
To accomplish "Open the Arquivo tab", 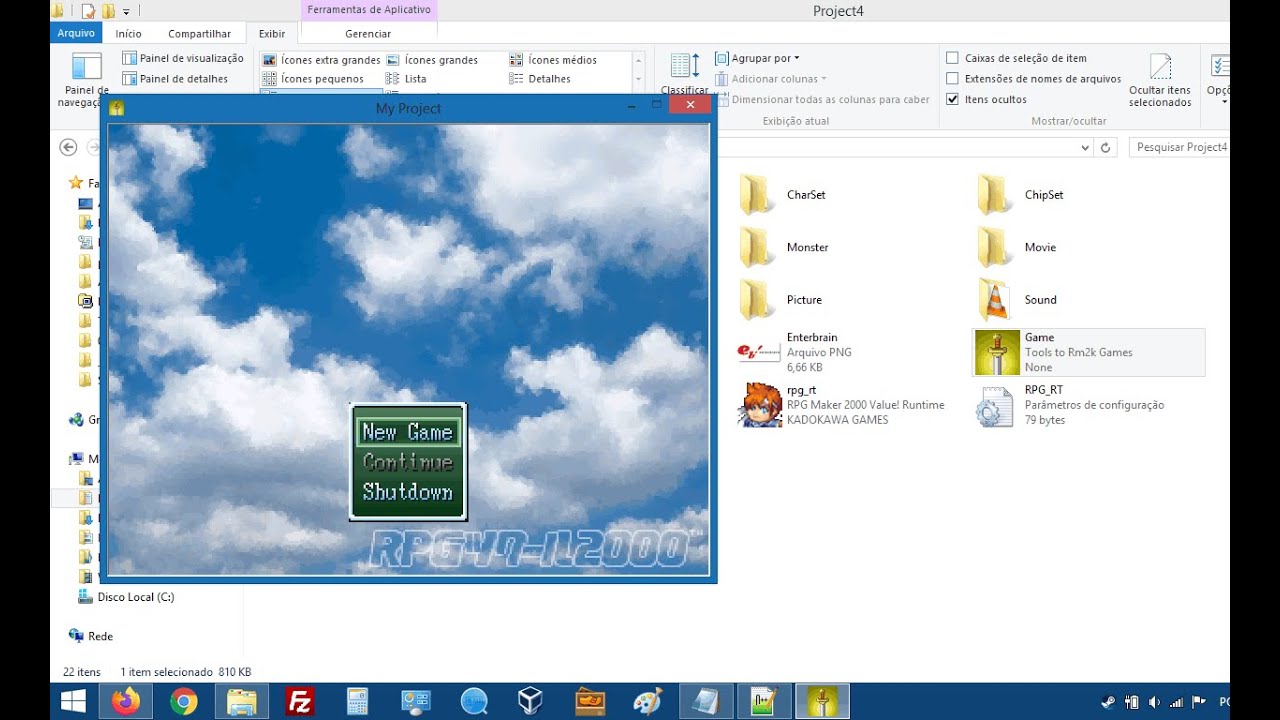I will click(x=76, y=34).
